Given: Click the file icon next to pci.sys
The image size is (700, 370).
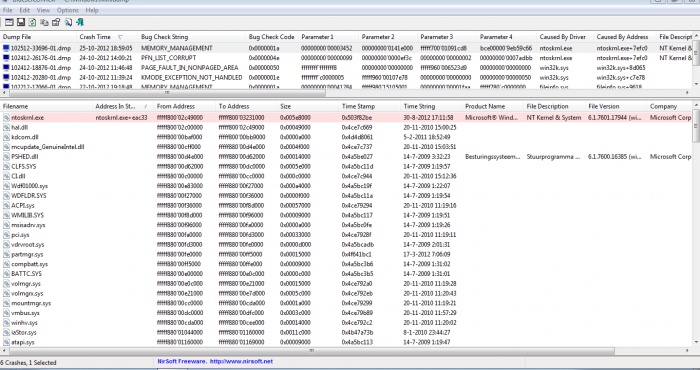Looking at the screenshot, I should coord(6,235).
